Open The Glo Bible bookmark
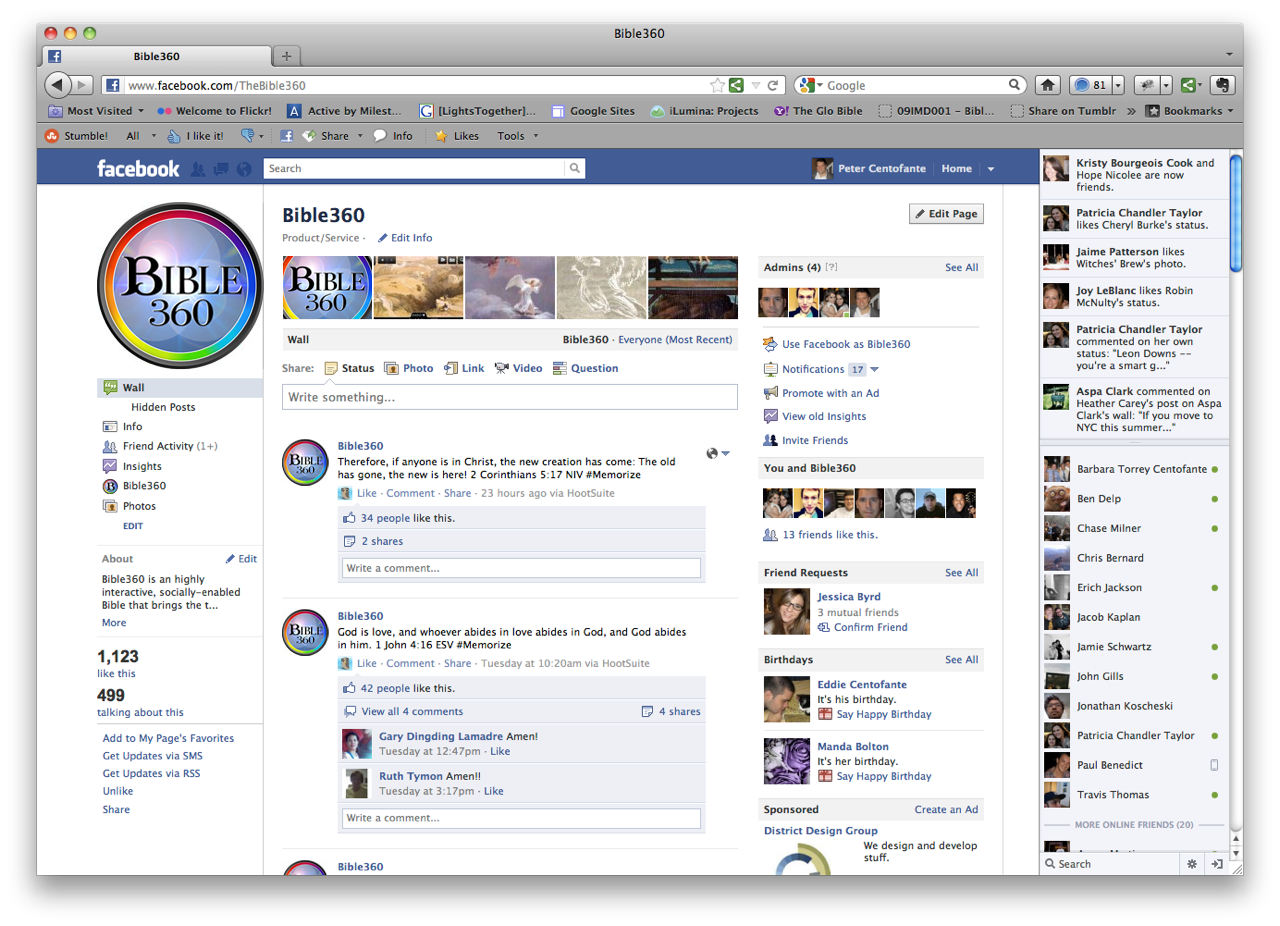The height and width of the screenshot is (926, 1280). 820,111
